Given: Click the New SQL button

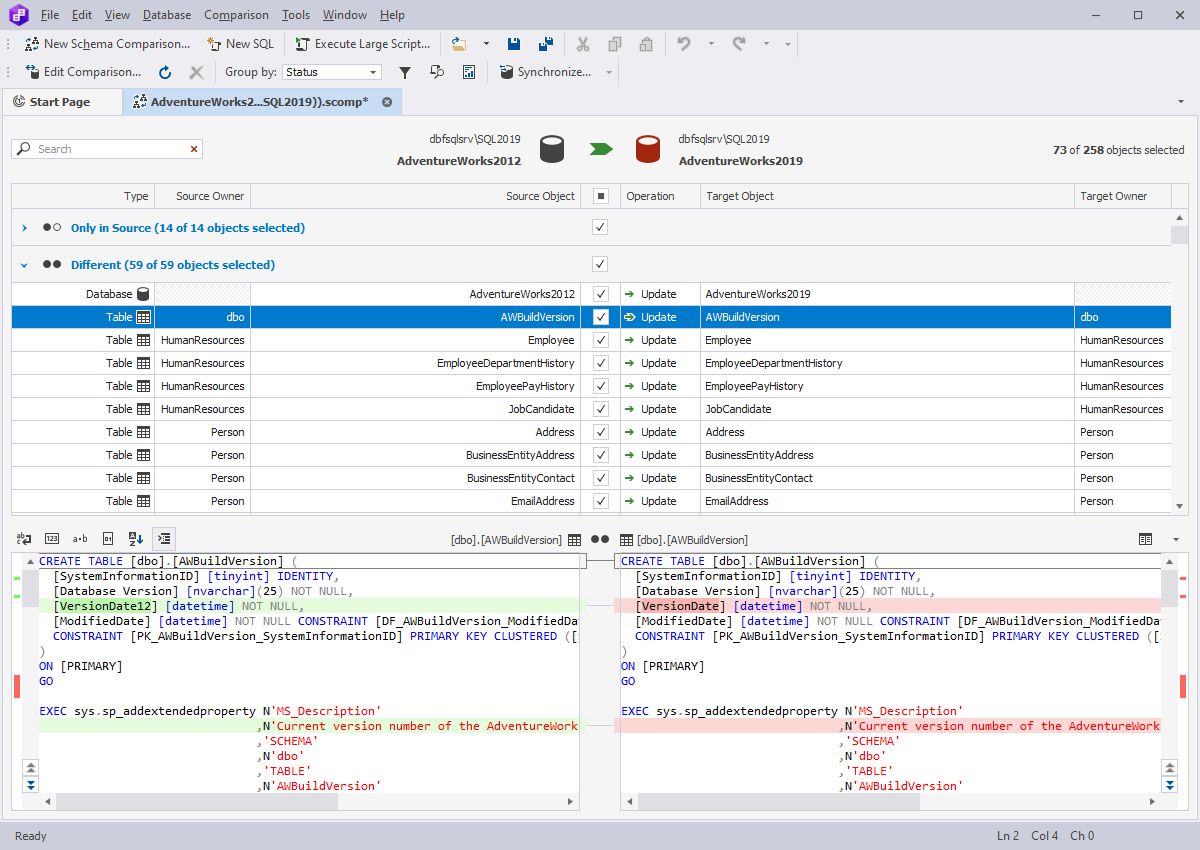Looking at the screenshot, I should click(x=240, y=44).
